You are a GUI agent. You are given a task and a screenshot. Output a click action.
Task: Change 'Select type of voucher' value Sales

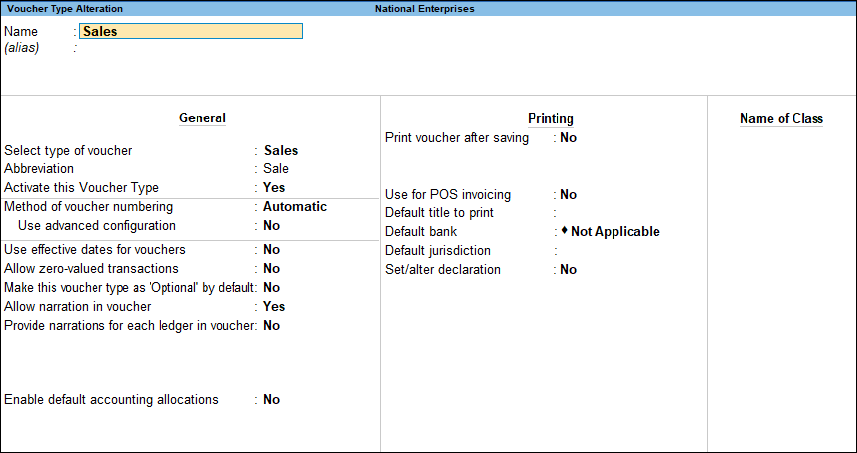click(x=281, y=150)
